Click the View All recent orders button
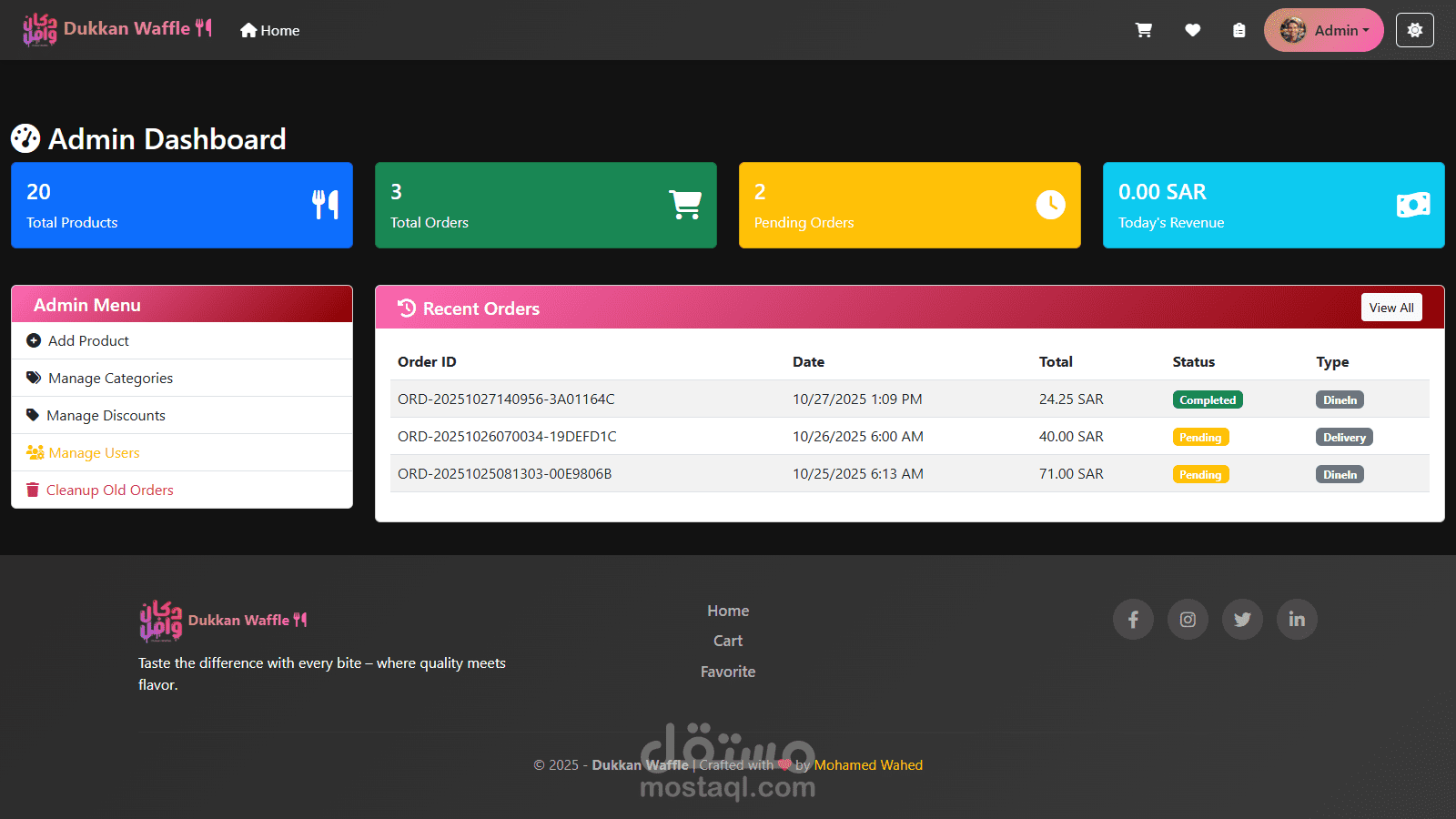 tap(1391, 308)
